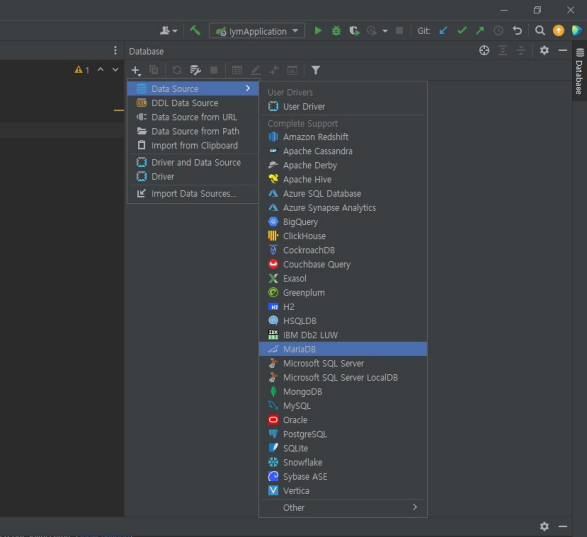Open the Database vertical side tab
This screenshot has height=537, width=587.
coord(579,70)
